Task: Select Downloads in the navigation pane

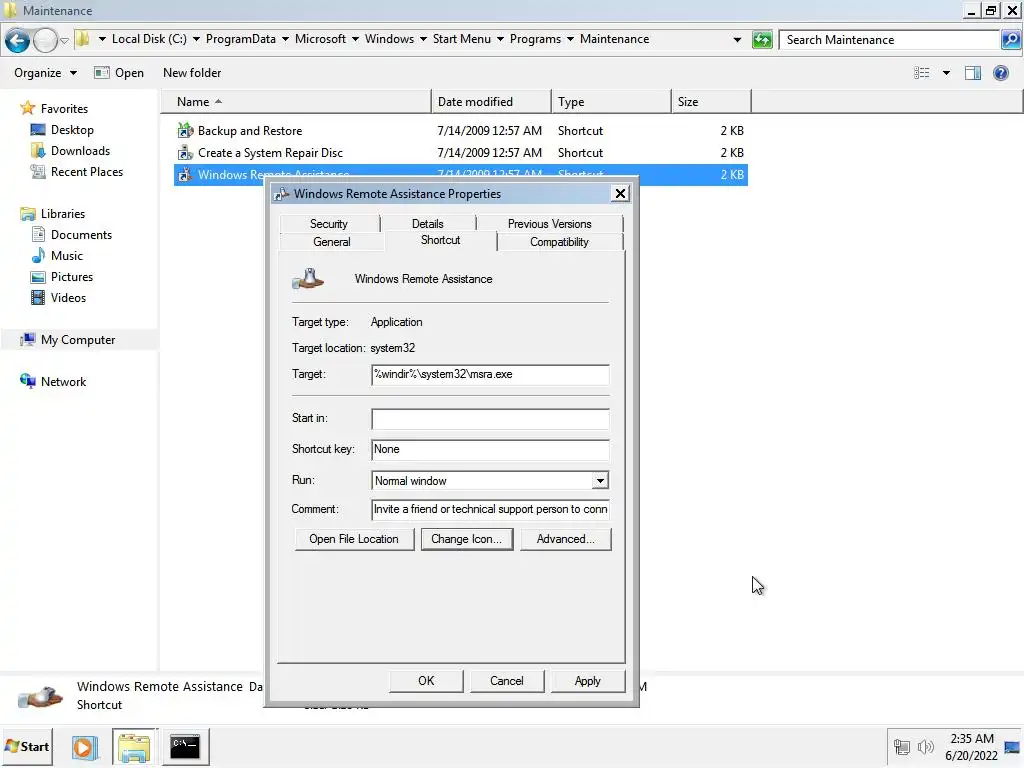Action: pyautogui.click(x=80, y=151)
